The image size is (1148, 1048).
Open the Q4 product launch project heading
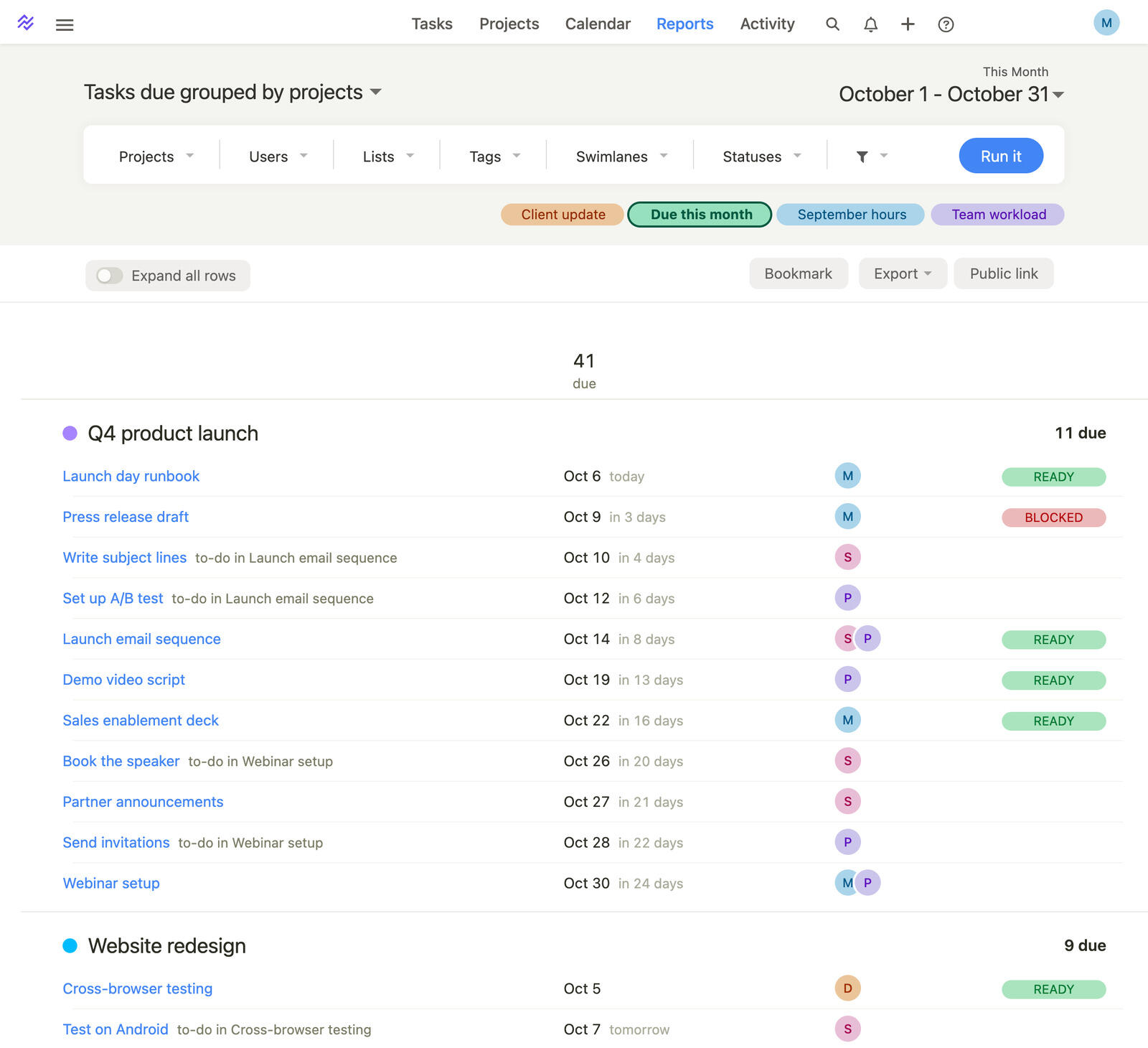point(173,434)
